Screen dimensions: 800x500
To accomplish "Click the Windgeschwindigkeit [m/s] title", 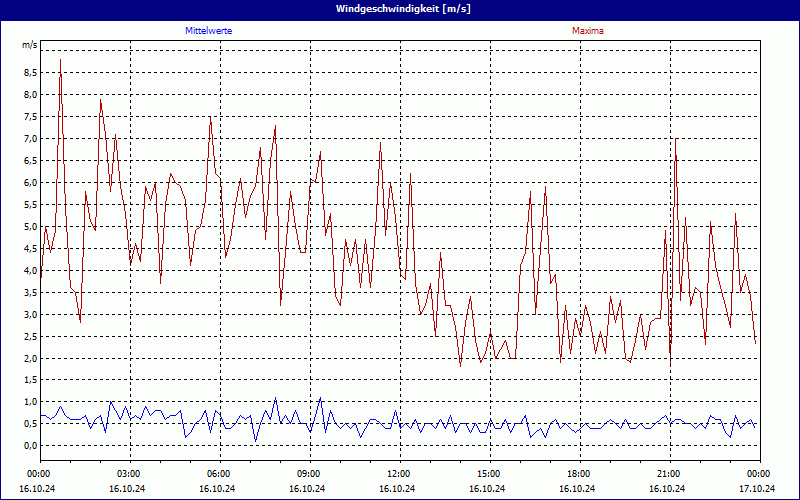I will tap(403, 9).
